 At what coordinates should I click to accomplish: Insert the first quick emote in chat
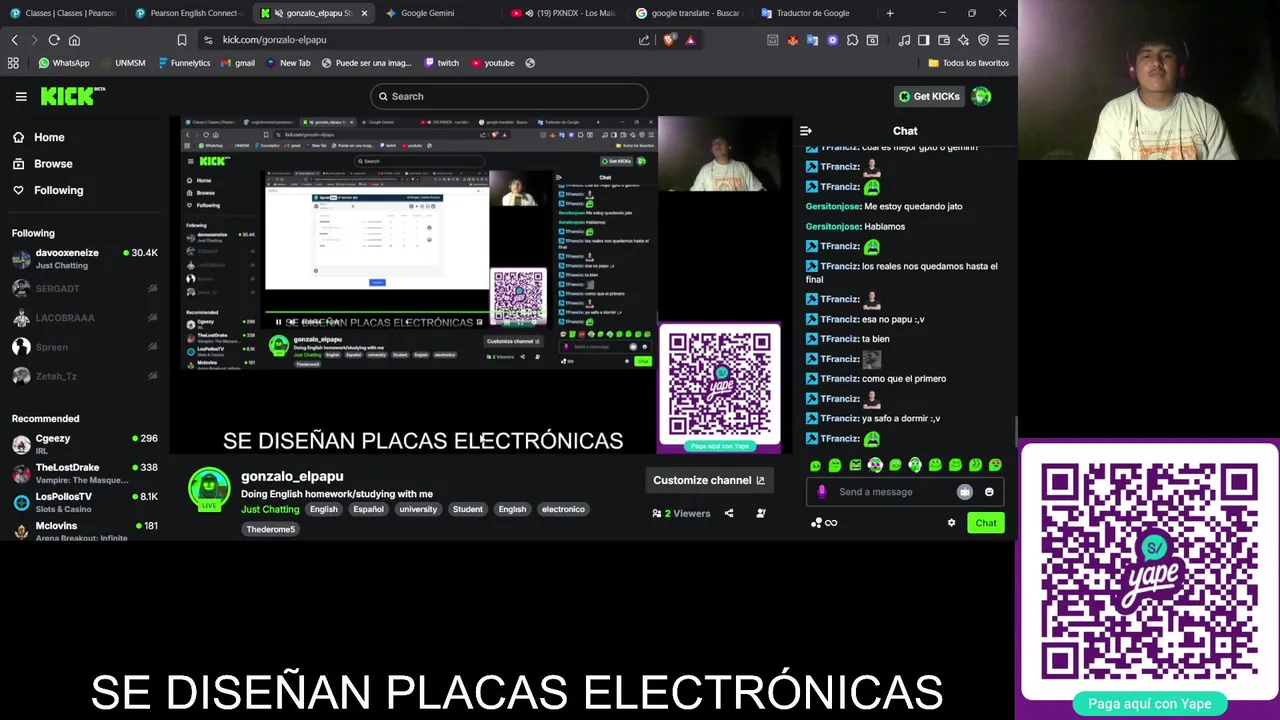tap(815, 465)
